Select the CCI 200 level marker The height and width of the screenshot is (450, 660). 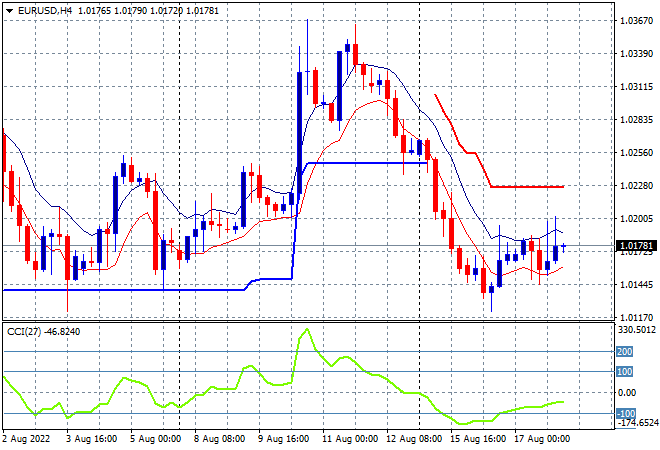point(624,351)
